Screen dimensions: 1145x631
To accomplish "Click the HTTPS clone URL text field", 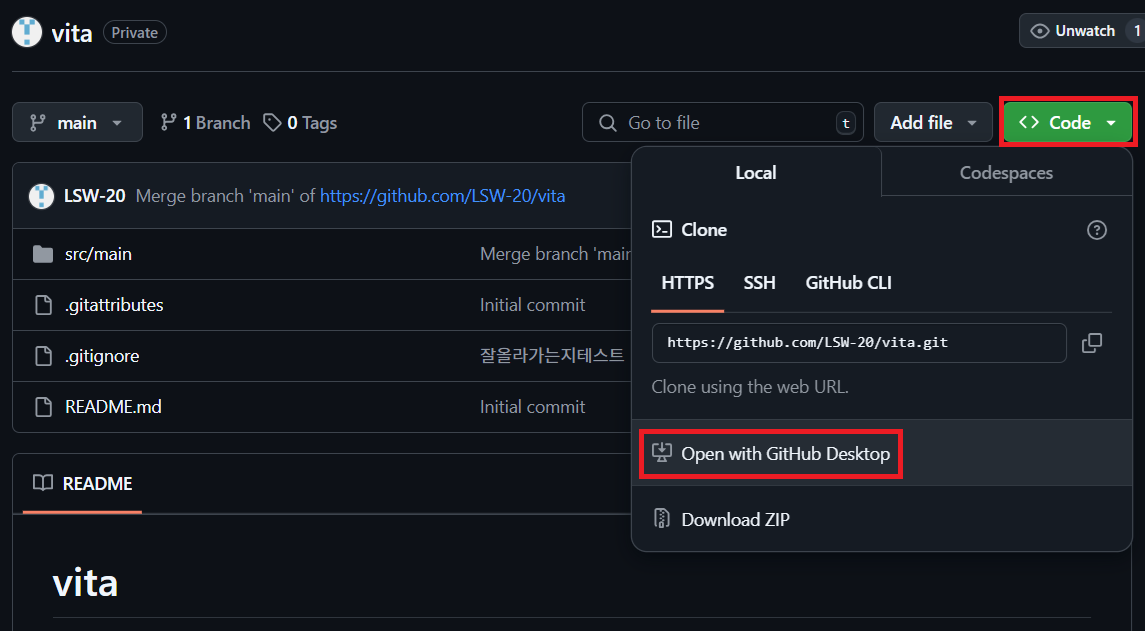I will (859, 343).
